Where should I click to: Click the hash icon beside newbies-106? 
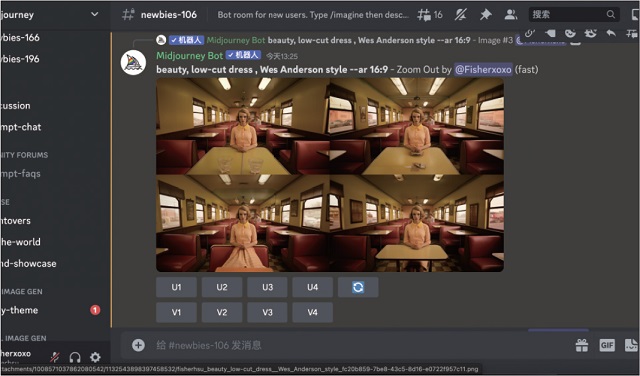128,15
